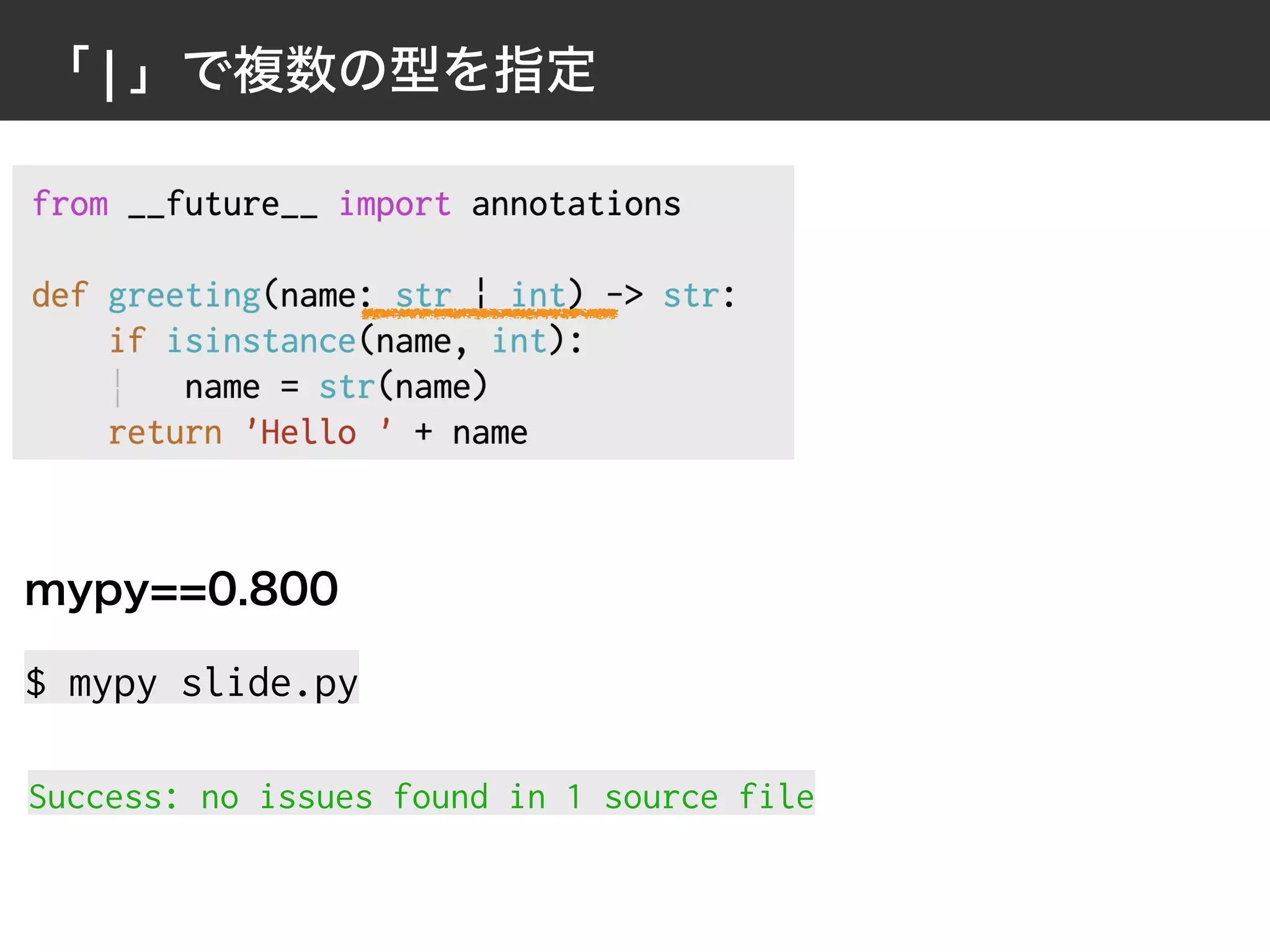The width and height of the screenshot is (1270, 952).
Task: Click the '__future__' module name
Action: (x=223, y=205)
